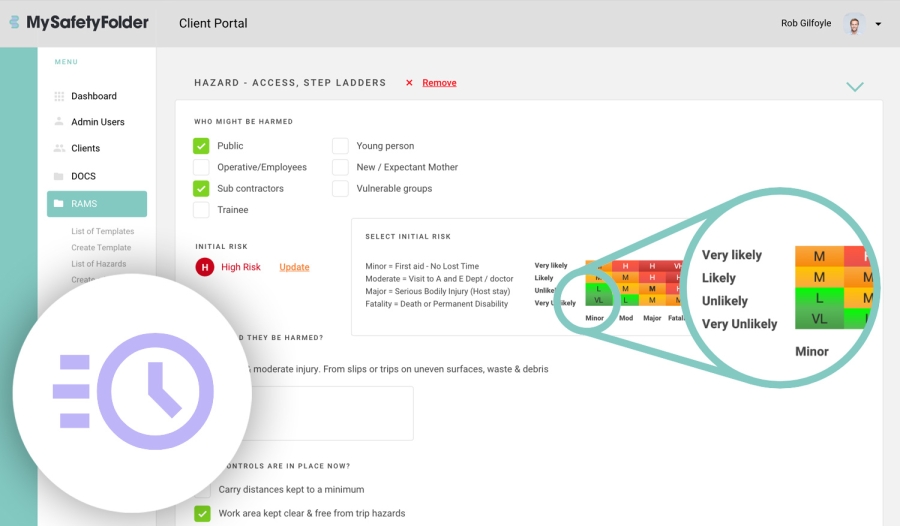
Task: Click the Update risk link
Action: point(294,267)
